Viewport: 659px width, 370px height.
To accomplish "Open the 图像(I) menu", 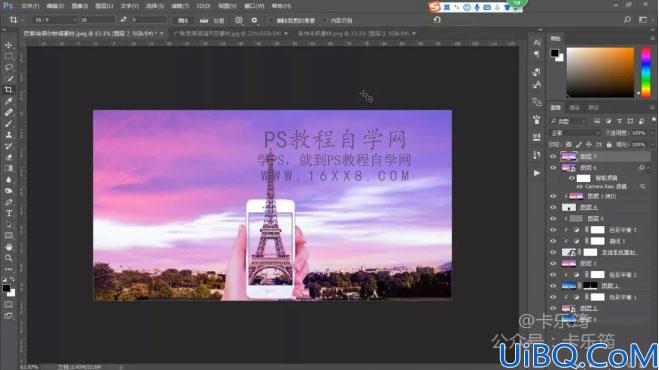I will 79,6.
